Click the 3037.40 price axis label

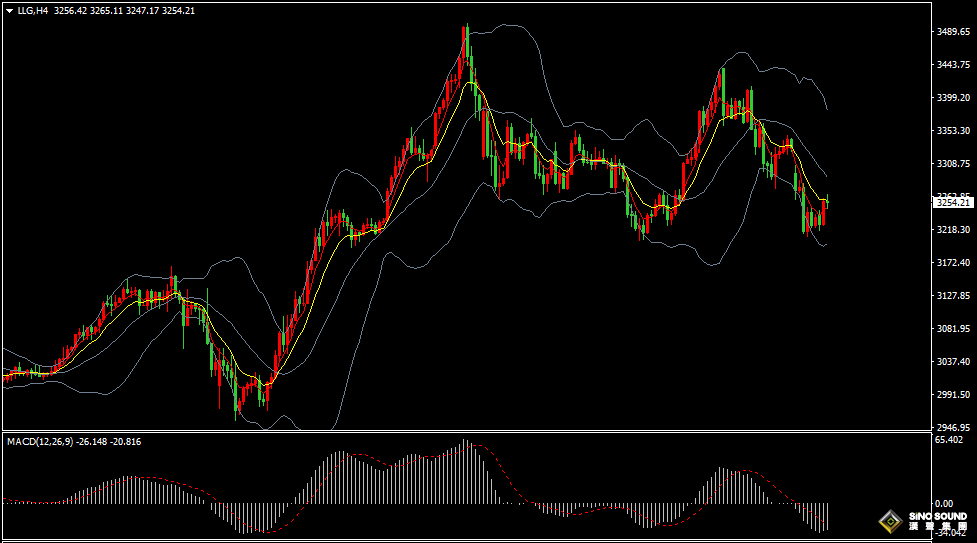tap(953, 362)
